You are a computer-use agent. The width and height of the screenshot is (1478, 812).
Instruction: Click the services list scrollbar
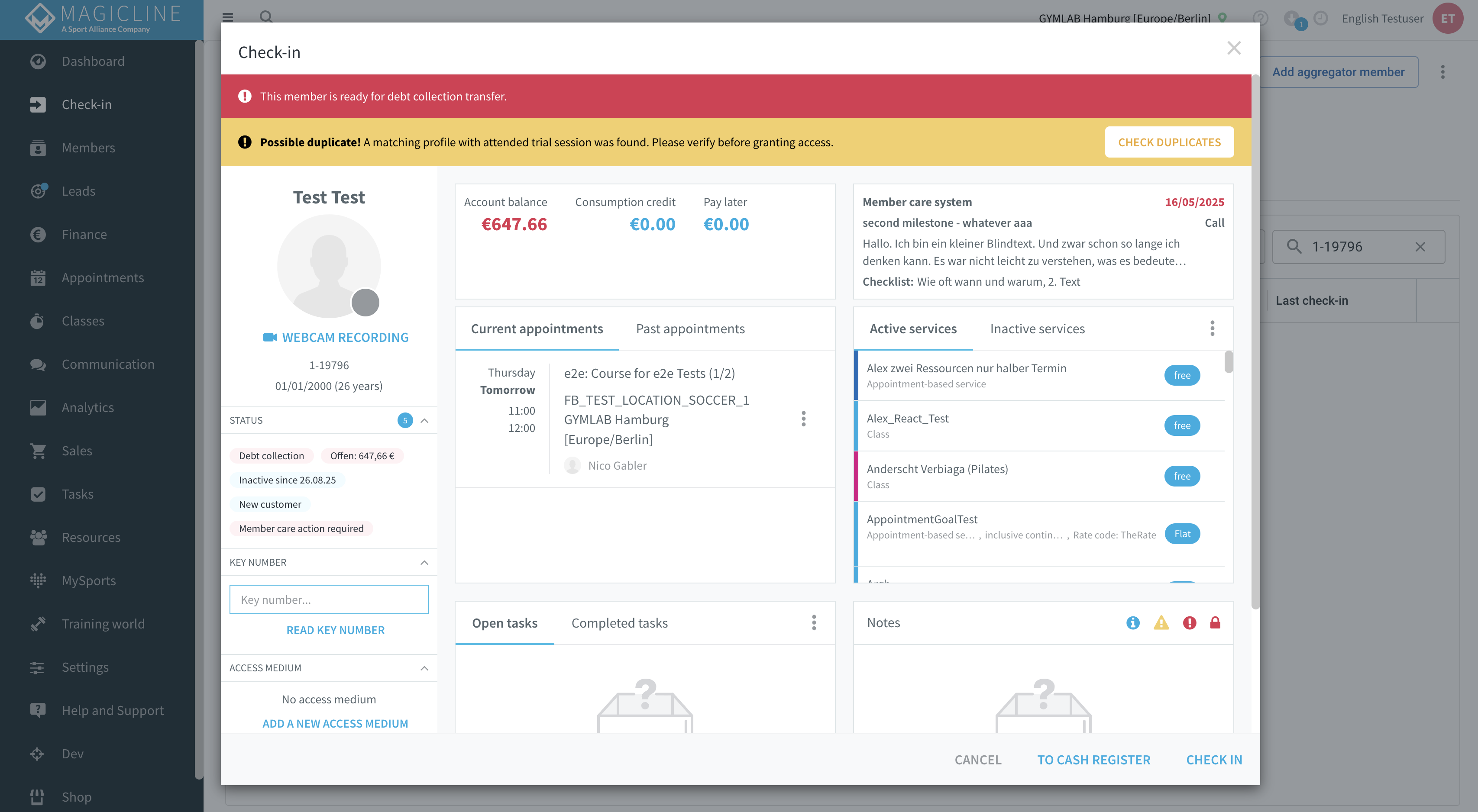point(1229,362)
